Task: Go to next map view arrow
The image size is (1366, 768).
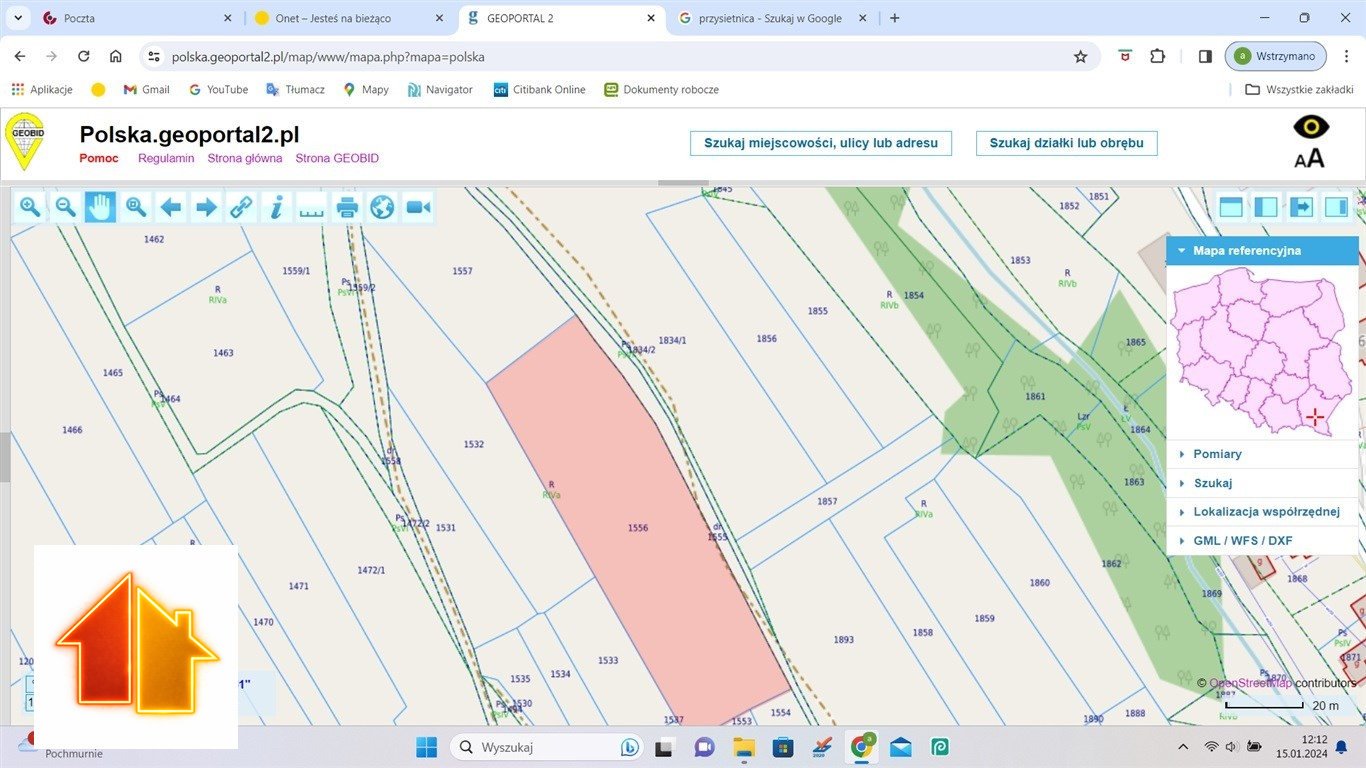Action: point(206,207)
